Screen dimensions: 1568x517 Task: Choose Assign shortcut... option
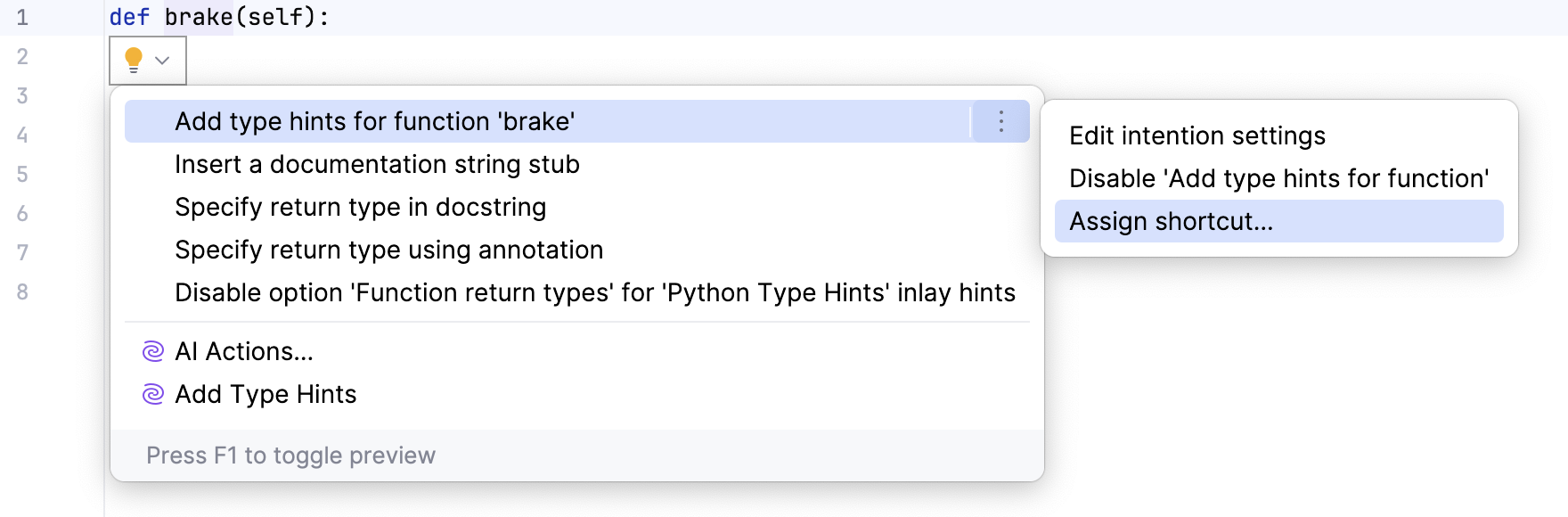click(1171, 221)
